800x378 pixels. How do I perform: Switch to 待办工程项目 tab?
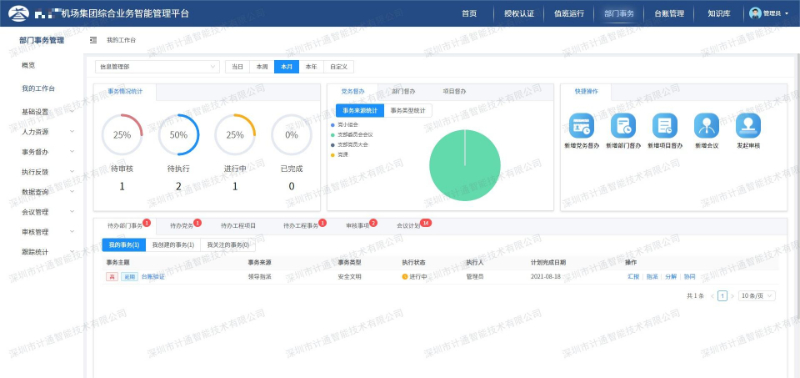238,225
